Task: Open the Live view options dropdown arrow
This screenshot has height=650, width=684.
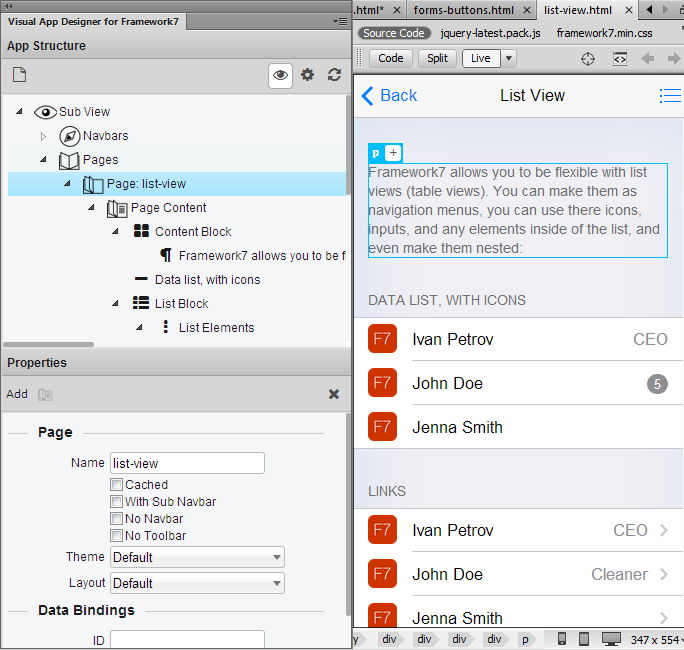Action: pyautogui.click(x=509, y=58)
